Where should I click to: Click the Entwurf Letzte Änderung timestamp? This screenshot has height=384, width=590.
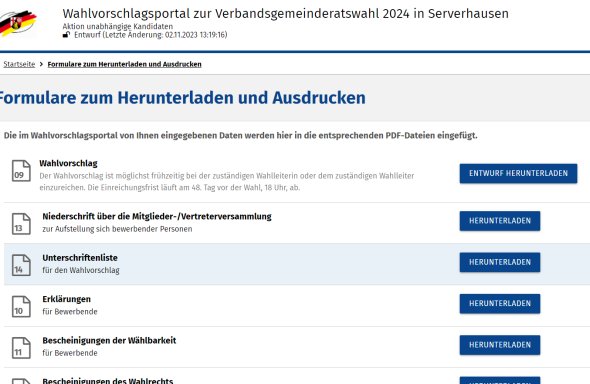point(151,35)
